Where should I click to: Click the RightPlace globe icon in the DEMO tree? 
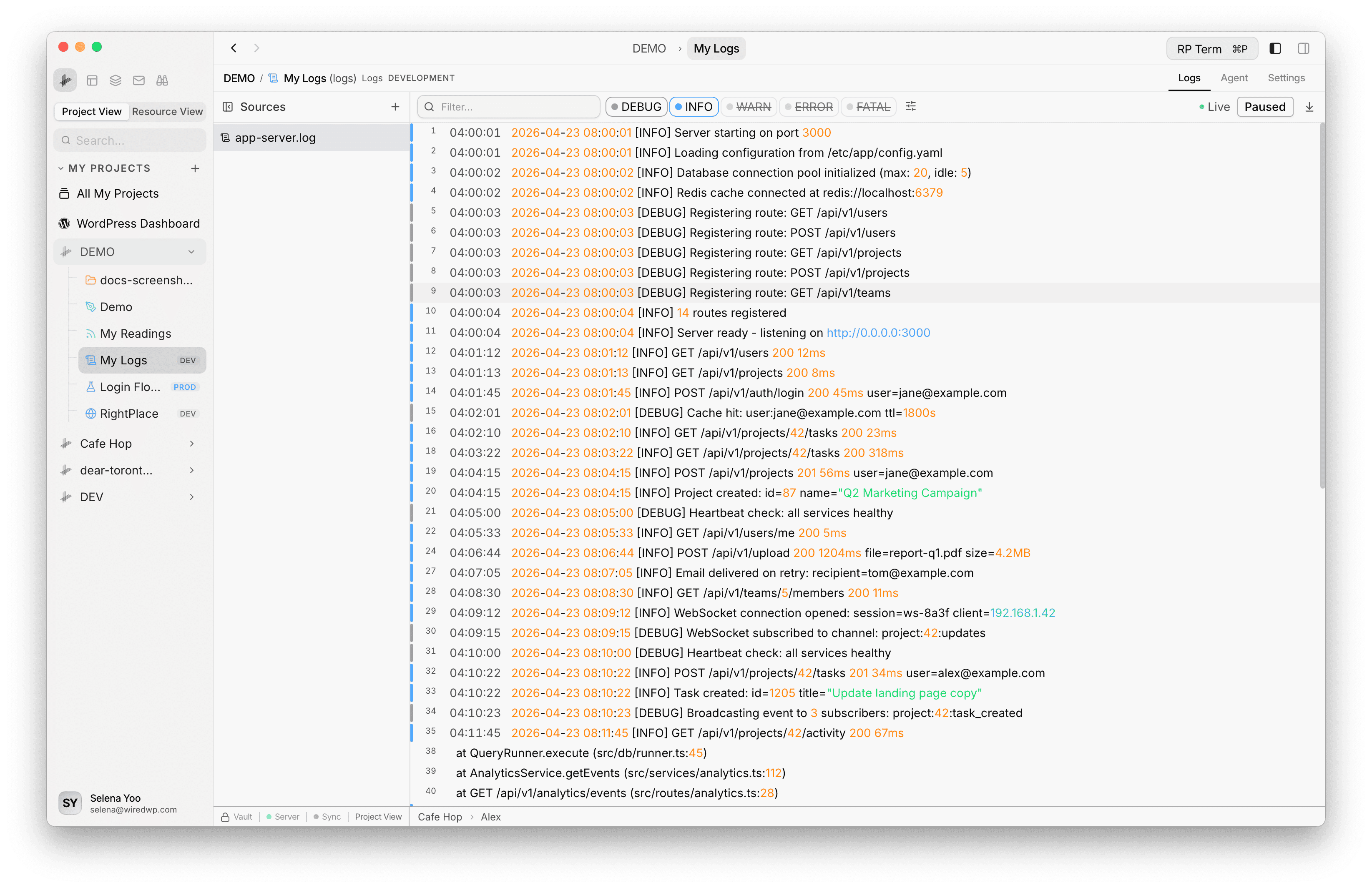coord(90,414)
